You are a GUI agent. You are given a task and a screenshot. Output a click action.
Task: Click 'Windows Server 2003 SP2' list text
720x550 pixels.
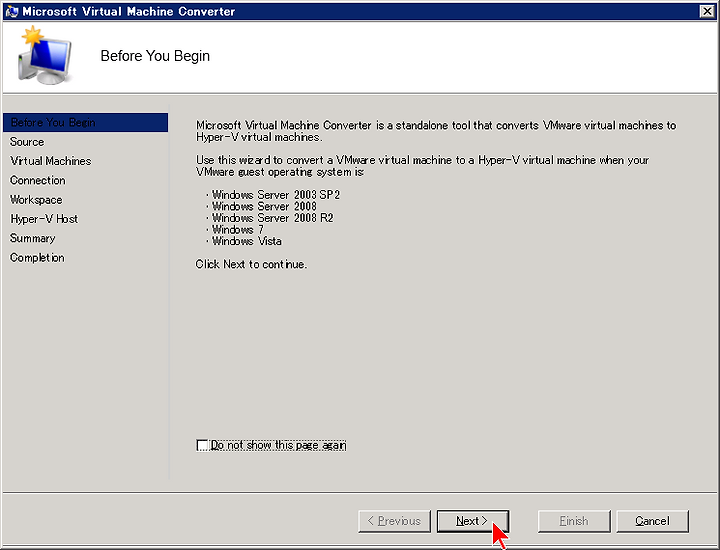pyautogui.click(x=276, y=195)
